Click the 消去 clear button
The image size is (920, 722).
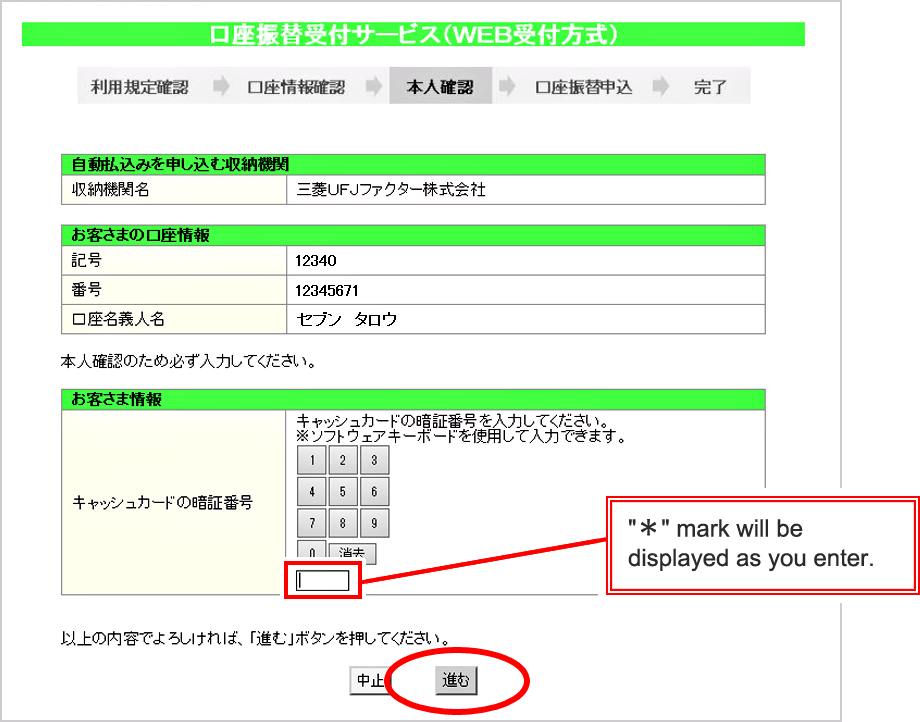tap(352, 552)
